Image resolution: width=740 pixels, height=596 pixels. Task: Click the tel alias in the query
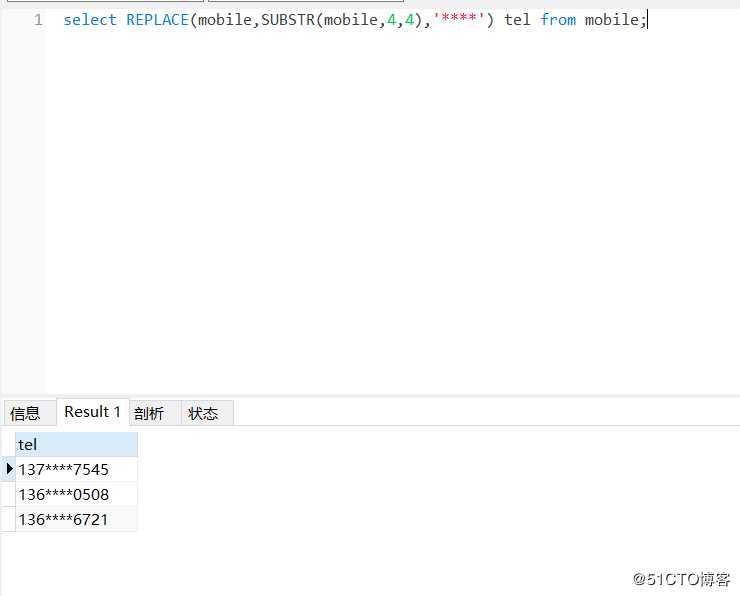tap(517, 20)
